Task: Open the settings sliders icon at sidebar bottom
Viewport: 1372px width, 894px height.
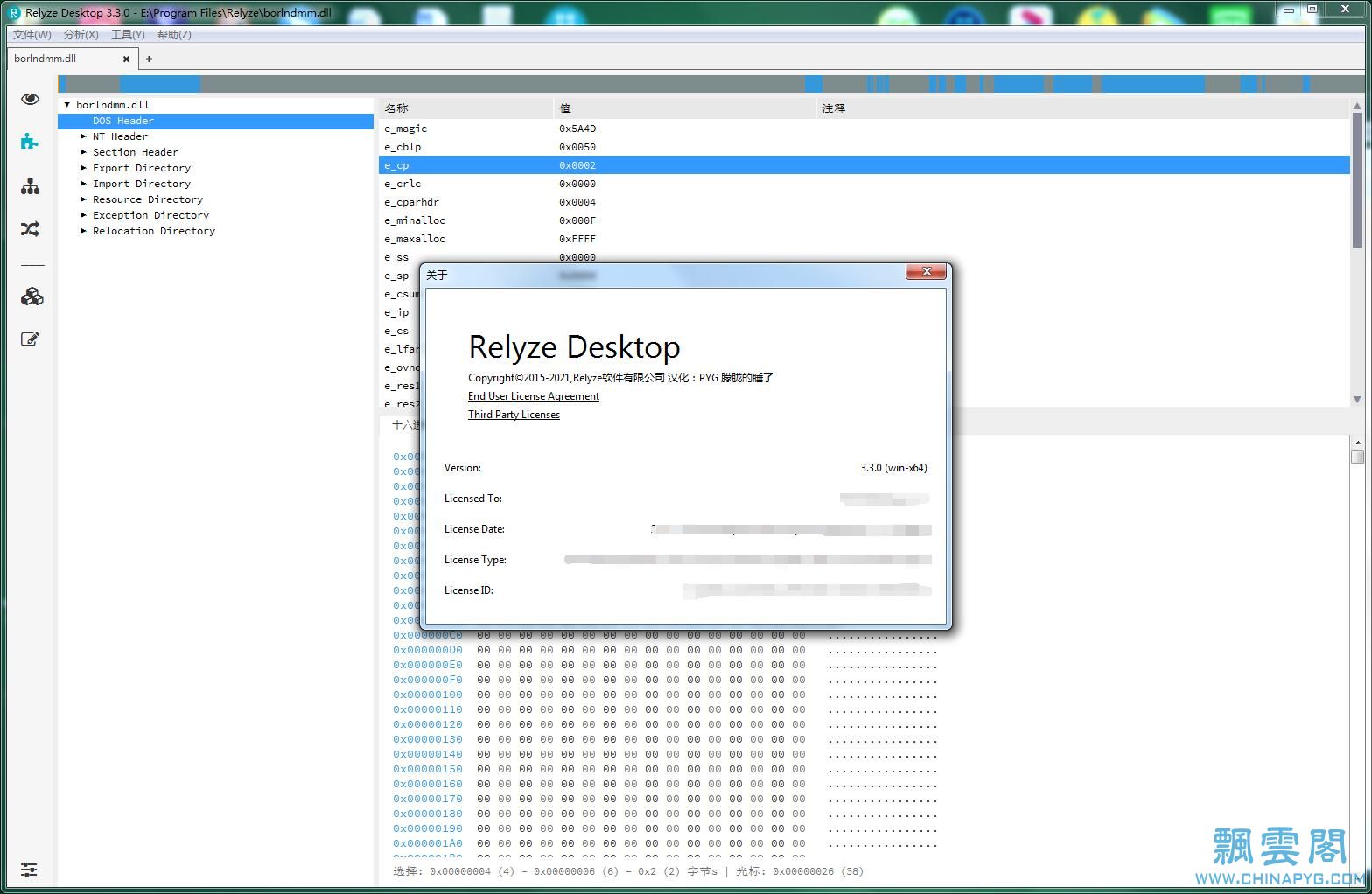Action: 29,870
